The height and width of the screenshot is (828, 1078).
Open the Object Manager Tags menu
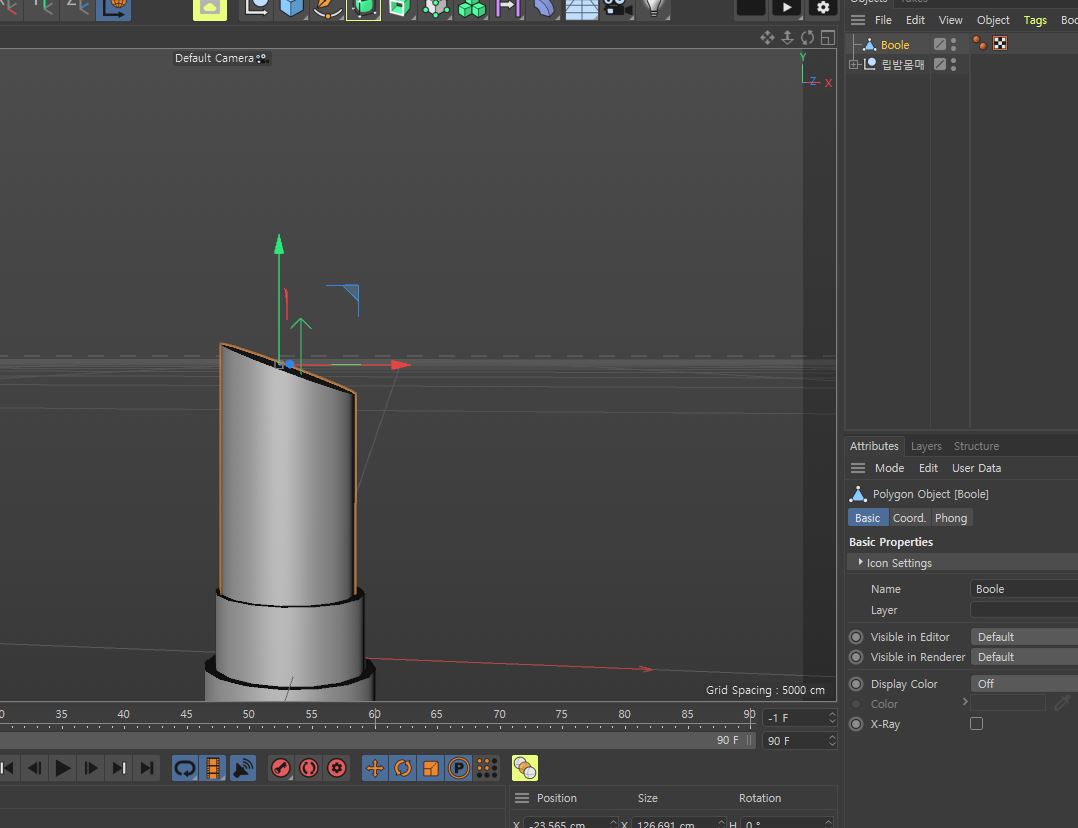tap(1035, 20)
